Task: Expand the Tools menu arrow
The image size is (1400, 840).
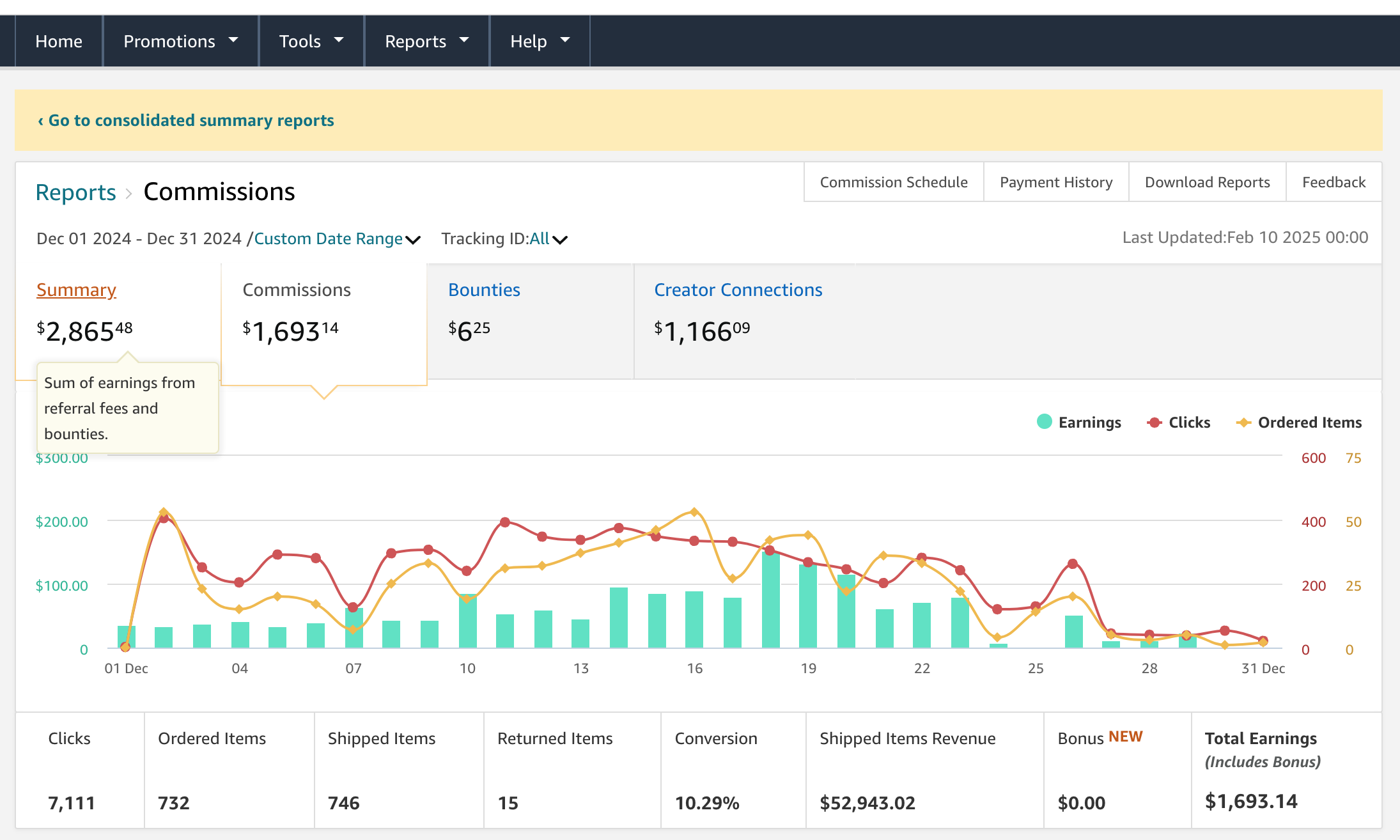Action: [x=339, y=40]
